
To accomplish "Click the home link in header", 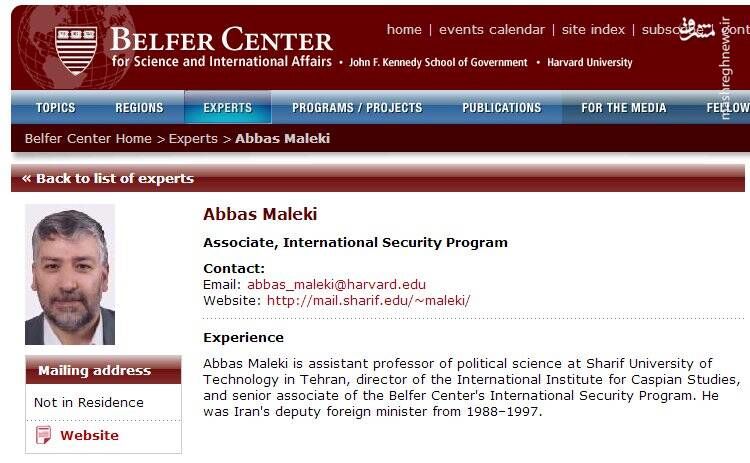I will (x=404, y=30).
